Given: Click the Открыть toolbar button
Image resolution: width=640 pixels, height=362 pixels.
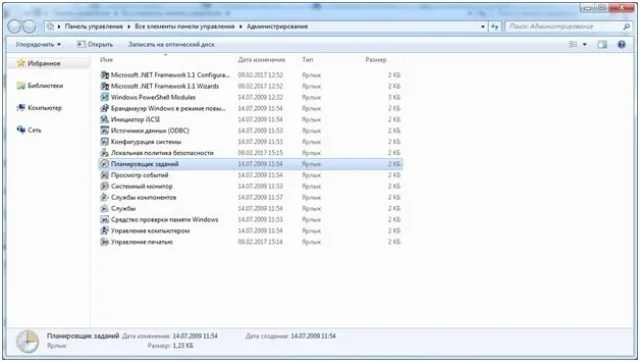Looking at the screenshot, I should (95, 44).
